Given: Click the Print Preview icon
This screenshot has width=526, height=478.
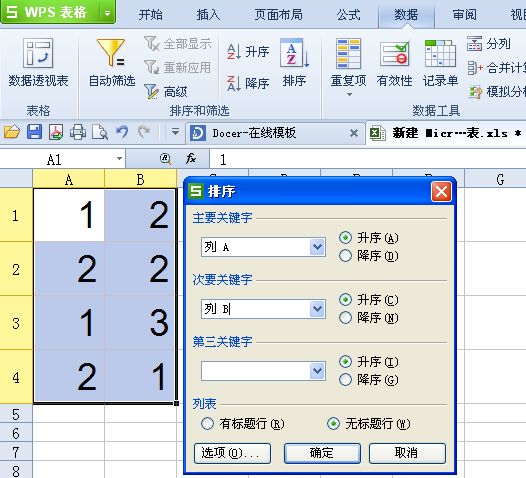Looking at the screenshot, I should (100, 132).
